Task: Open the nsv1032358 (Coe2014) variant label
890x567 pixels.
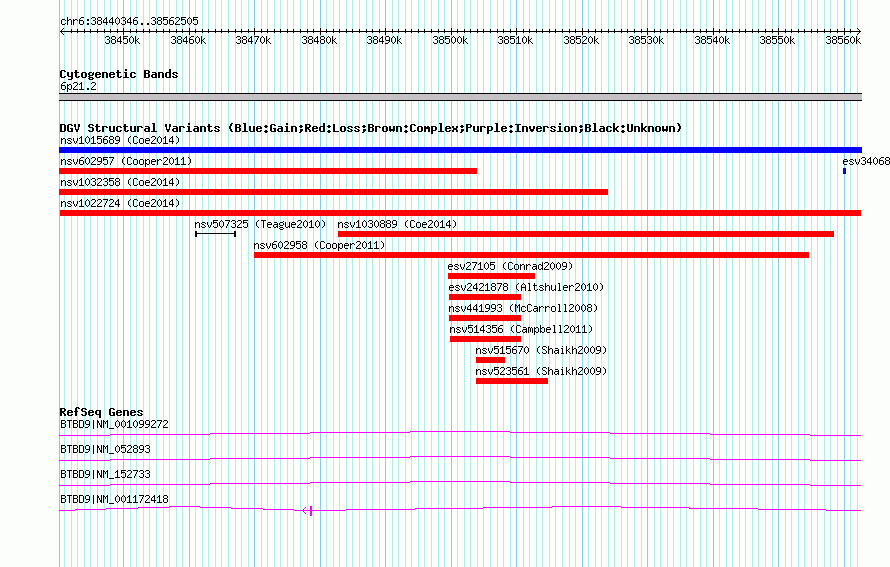Action: click(x=120, y=182)
